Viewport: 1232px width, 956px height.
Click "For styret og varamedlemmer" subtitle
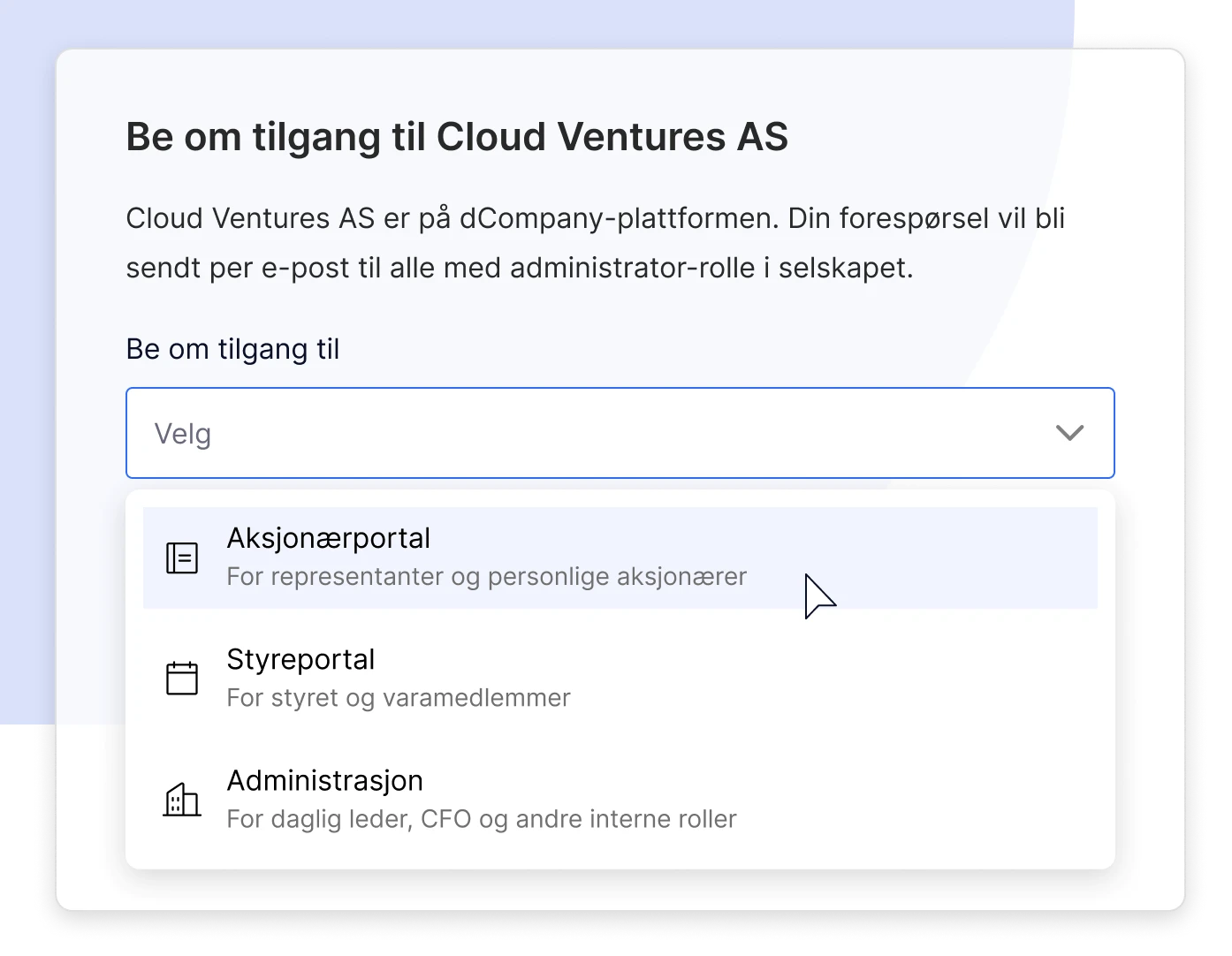point(398,698)
